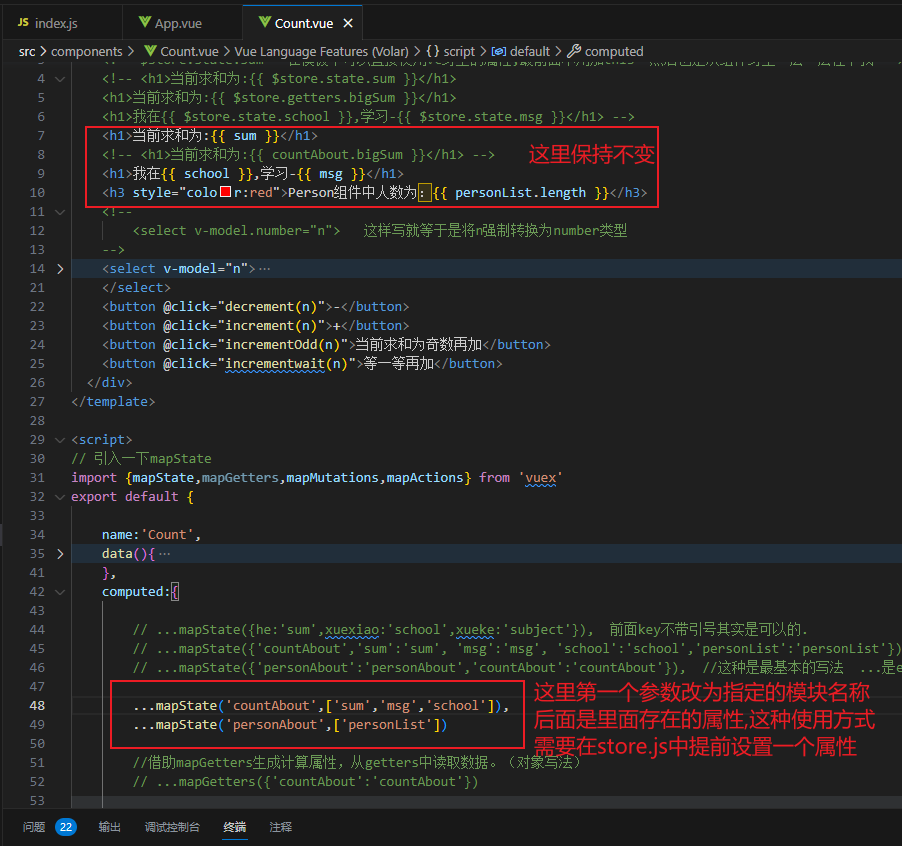Expand folded ellipsis after select v-model

pos(265,269)
